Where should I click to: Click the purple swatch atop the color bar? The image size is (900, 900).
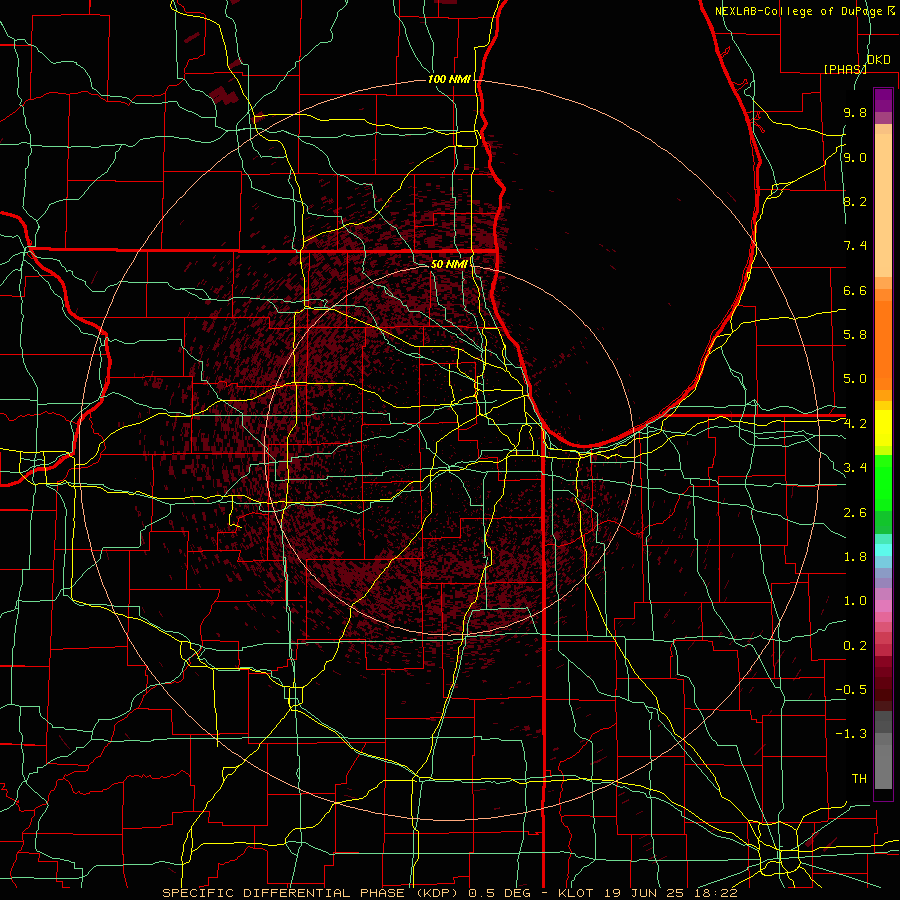(883, 100)
